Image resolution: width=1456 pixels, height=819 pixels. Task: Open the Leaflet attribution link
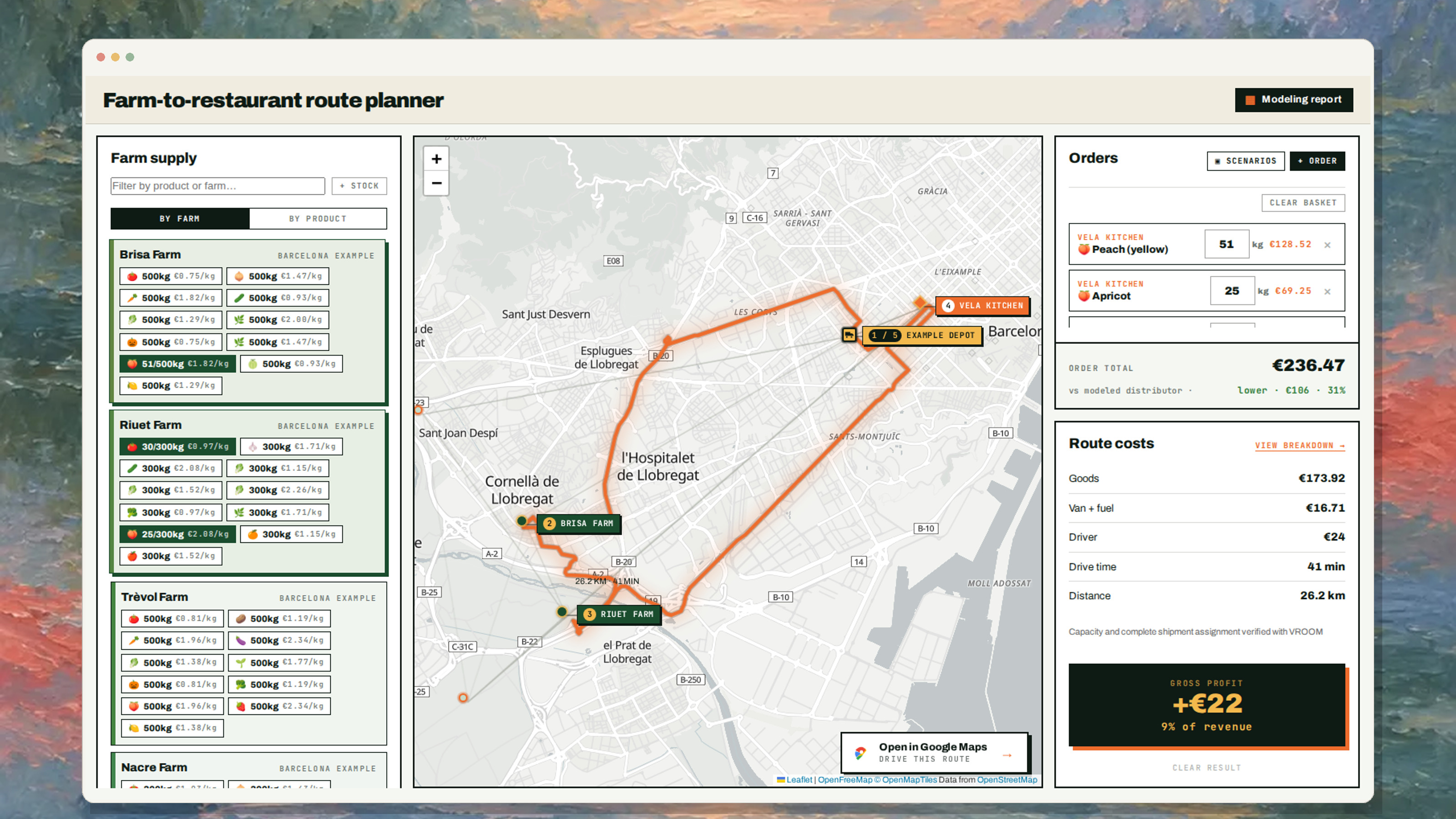(799, 780)
